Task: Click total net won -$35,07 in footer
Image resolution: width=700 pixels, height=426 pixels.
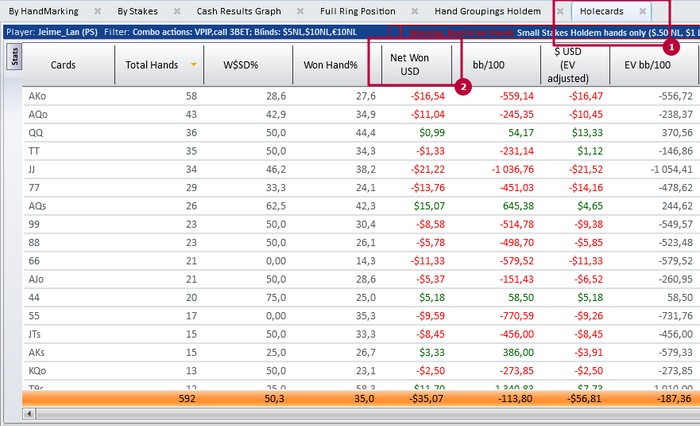Action: [426, 398]
